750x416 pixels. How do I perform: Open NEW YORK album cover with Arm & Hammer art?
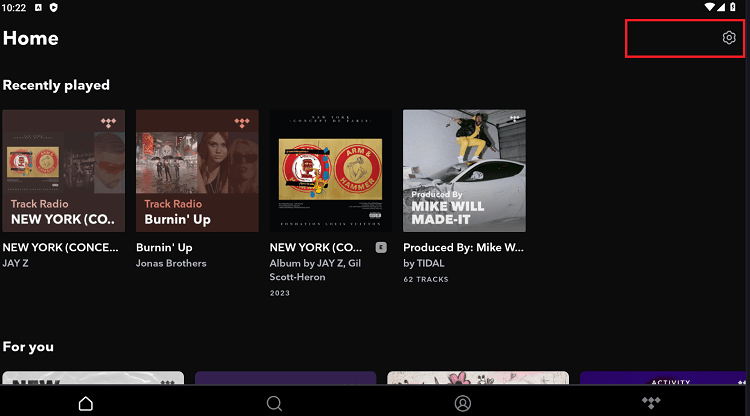tap(331, 171)
